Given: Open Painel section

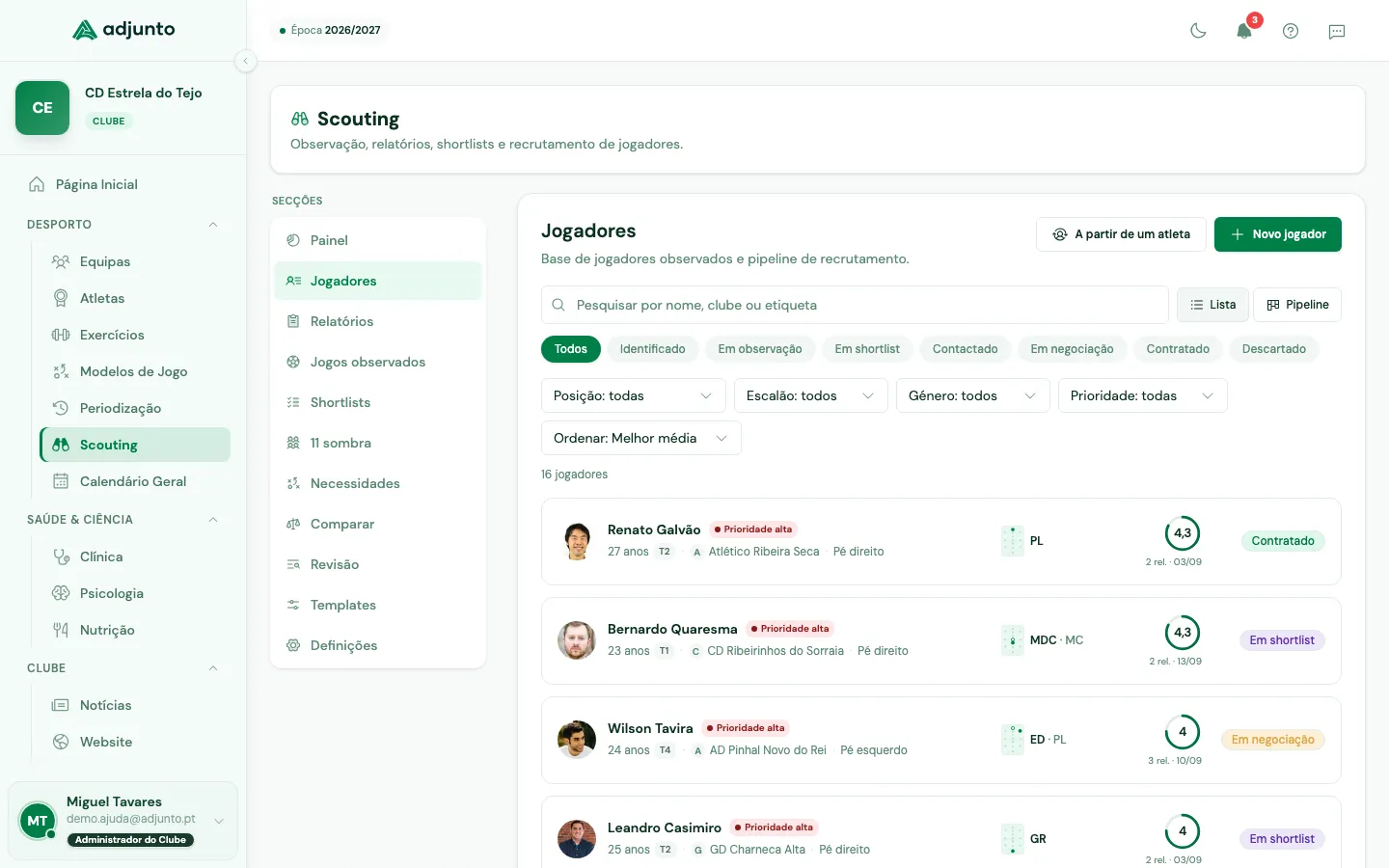Looking at the screenshot, I should [x=378, y=240].
